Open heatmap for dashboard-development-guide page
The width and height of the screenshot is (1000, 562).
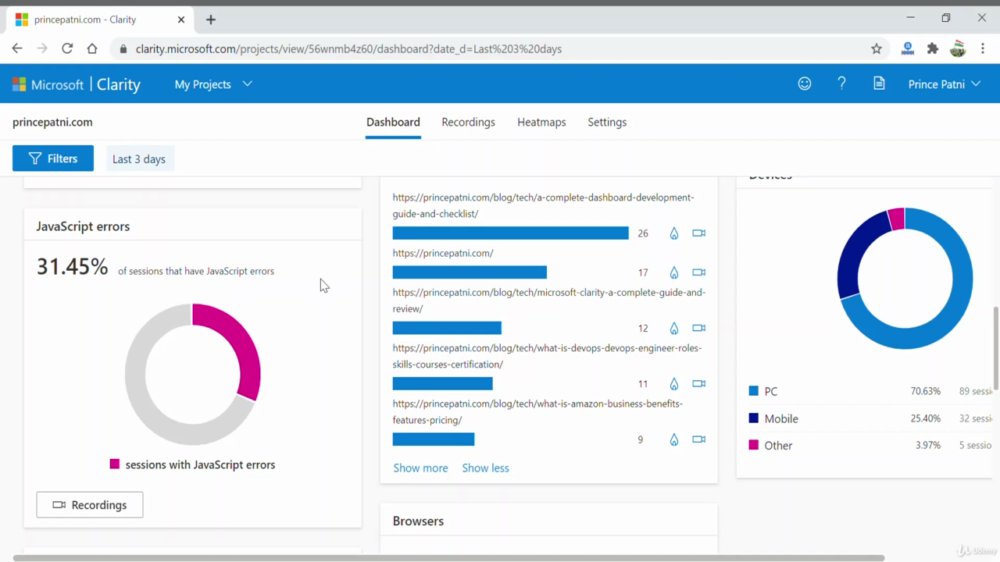click(x=673, y=233)
